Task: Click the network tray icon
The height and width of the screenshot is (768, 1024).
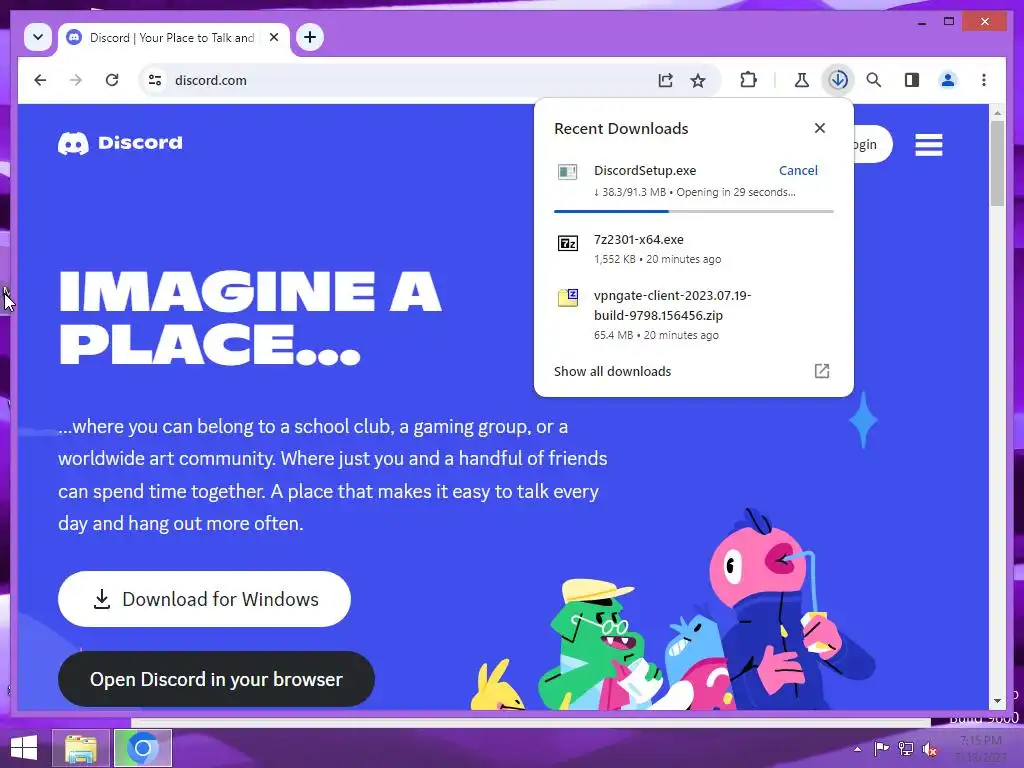Action: tap(906, 749)
